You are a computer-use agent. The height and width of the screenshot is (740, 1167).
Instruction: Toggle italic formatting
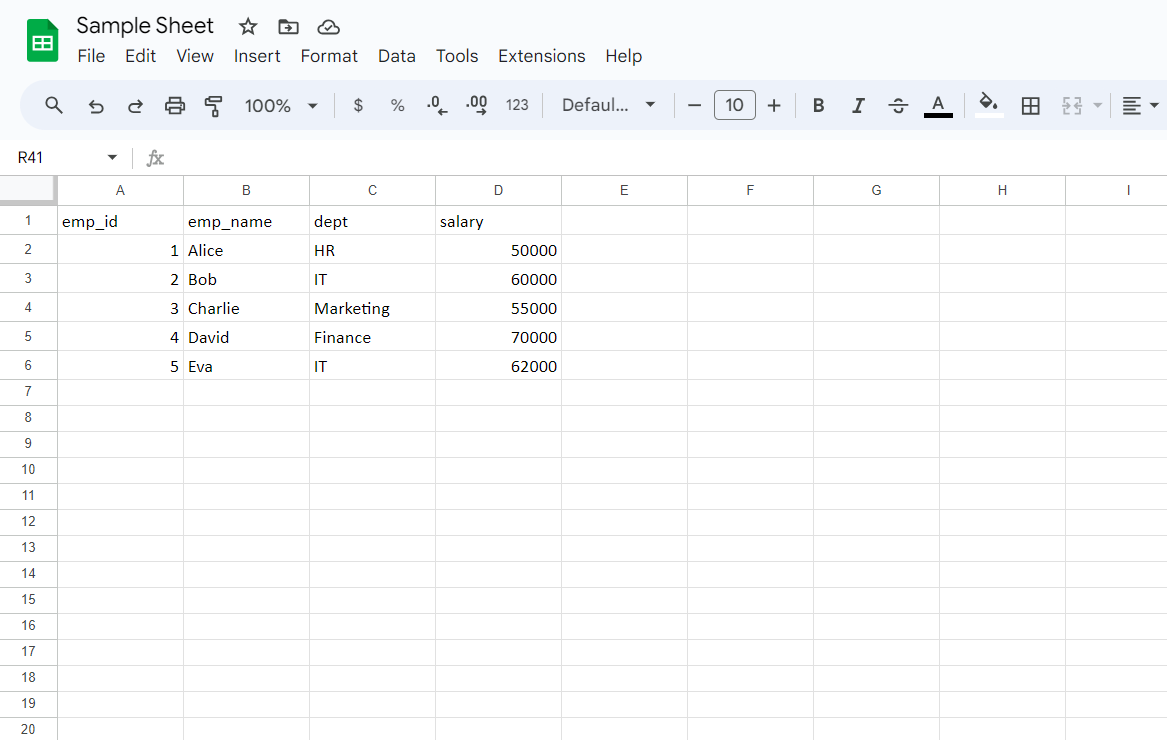click(858, 105)
